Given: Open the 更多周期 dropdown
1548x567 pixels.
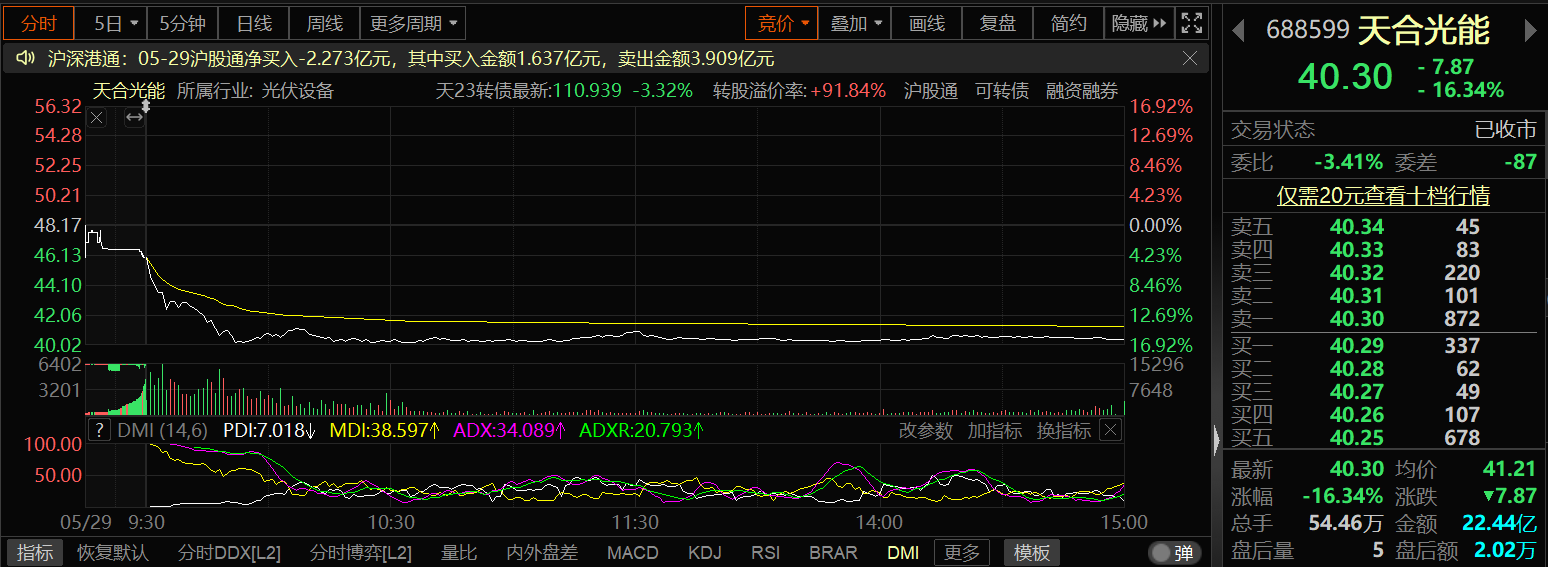Looking at the screenshot, I should 414,23.
